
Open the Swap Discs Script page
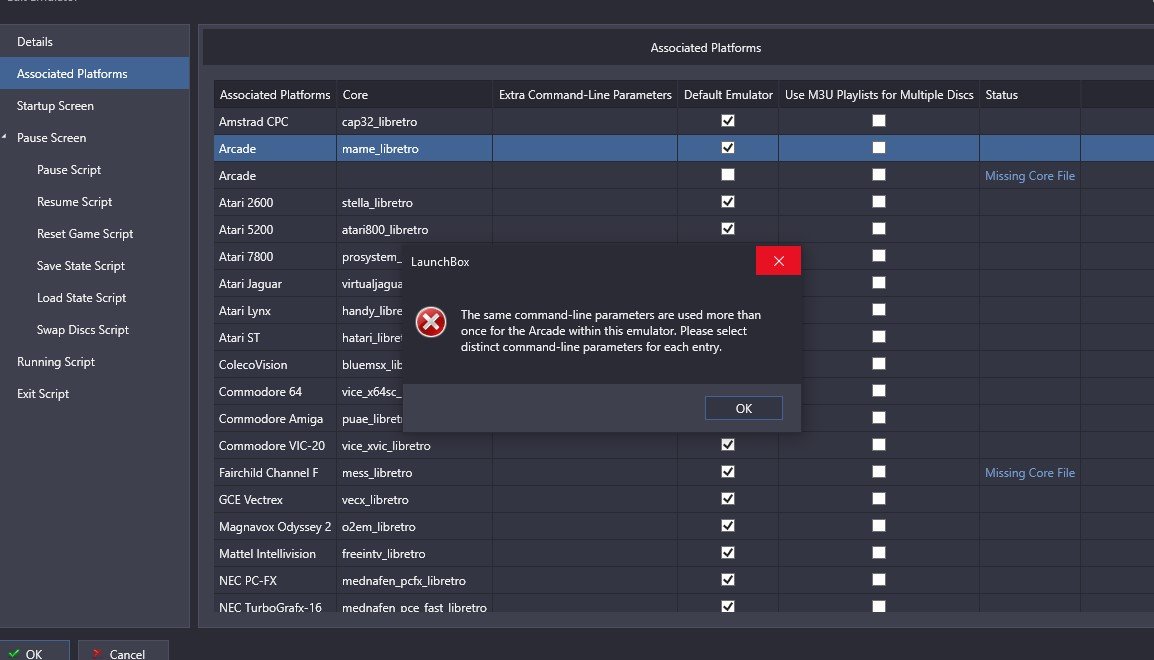(x=82, y=330)
